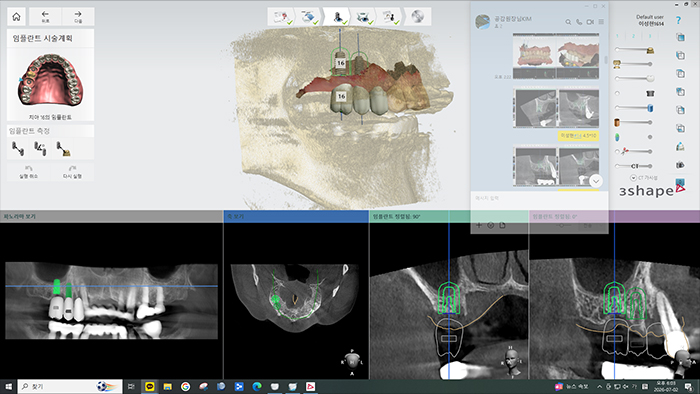Open the first workflow step tab
Screen dimensions: 700x394
282,17
